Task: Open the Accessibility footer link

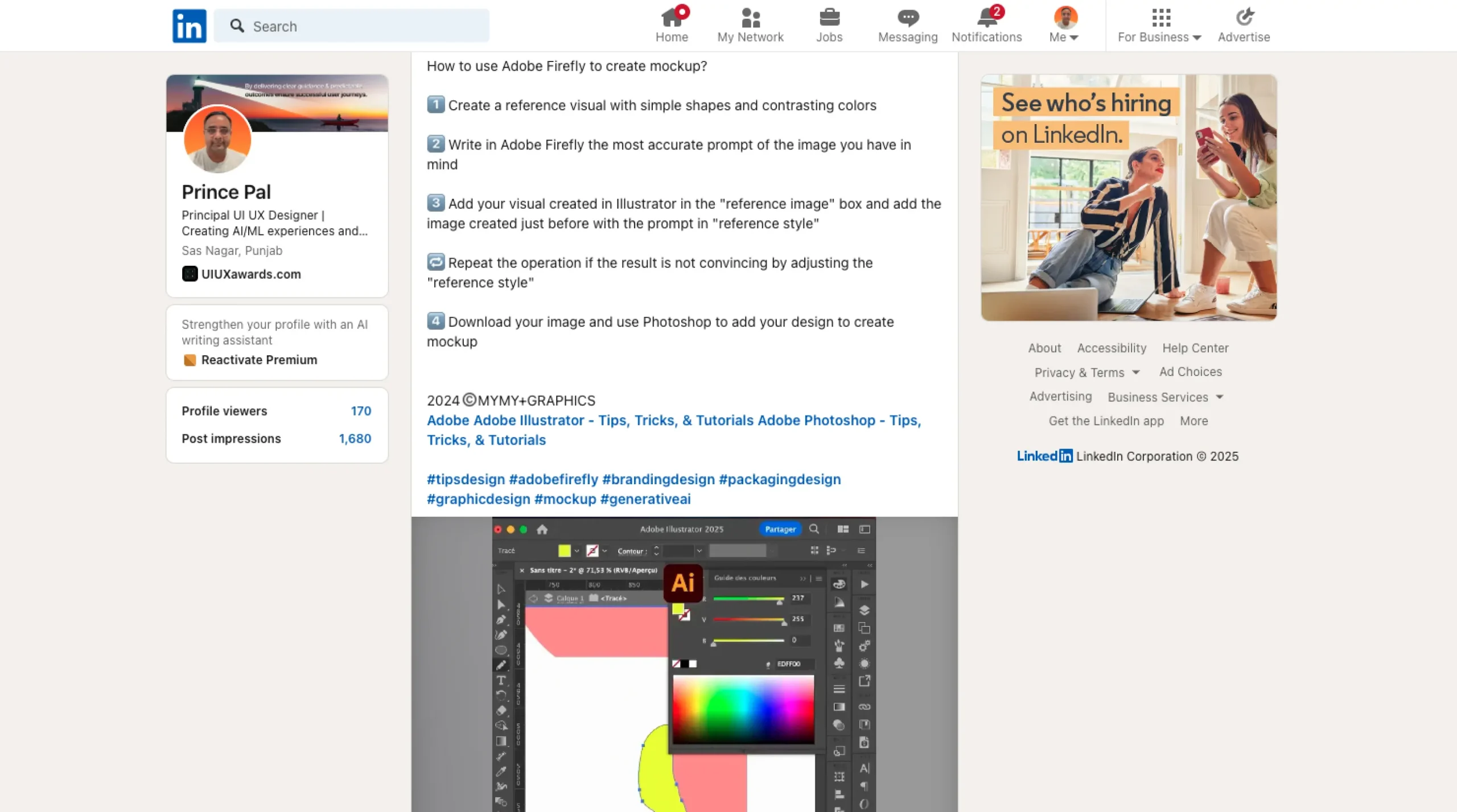Action: (x=1112, y=348)
